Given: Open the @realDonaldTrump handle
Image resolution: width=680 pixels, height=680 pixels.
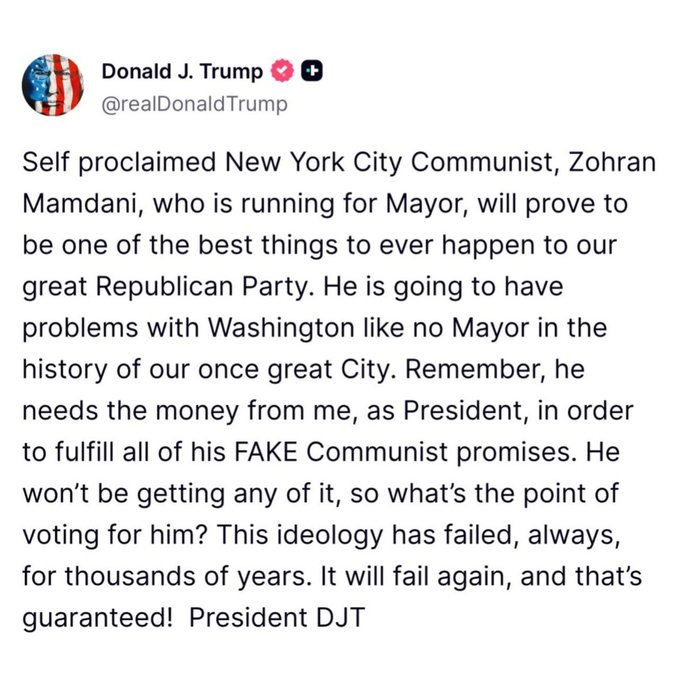Looking at the screenshot, I should (x=194, y=102).
